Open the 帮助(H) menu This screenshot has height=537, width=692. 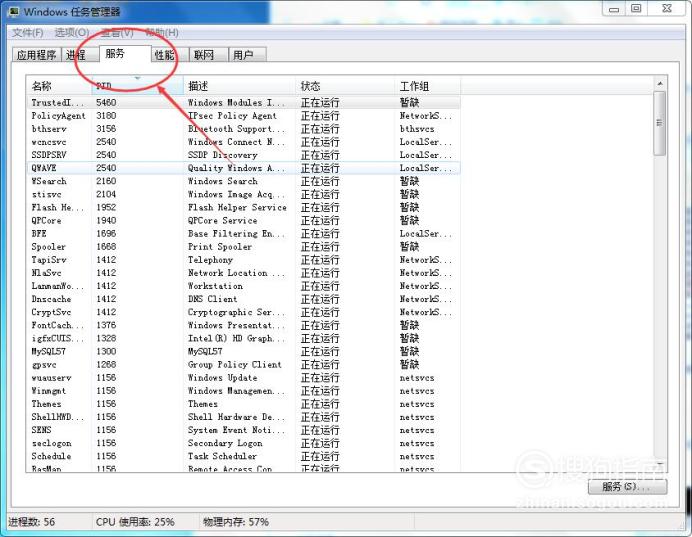[162, 32]
